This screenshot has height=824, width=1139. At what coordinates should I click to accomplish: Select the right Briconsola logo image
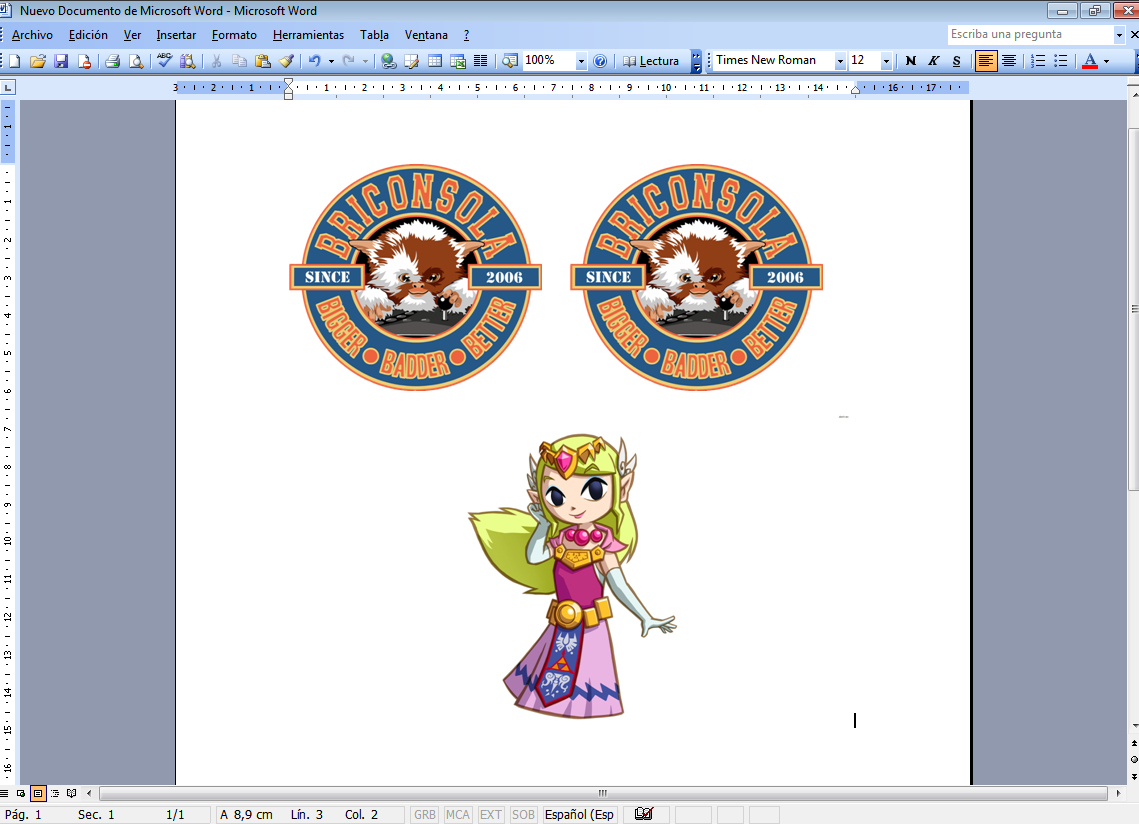click(x=697, y=277)
